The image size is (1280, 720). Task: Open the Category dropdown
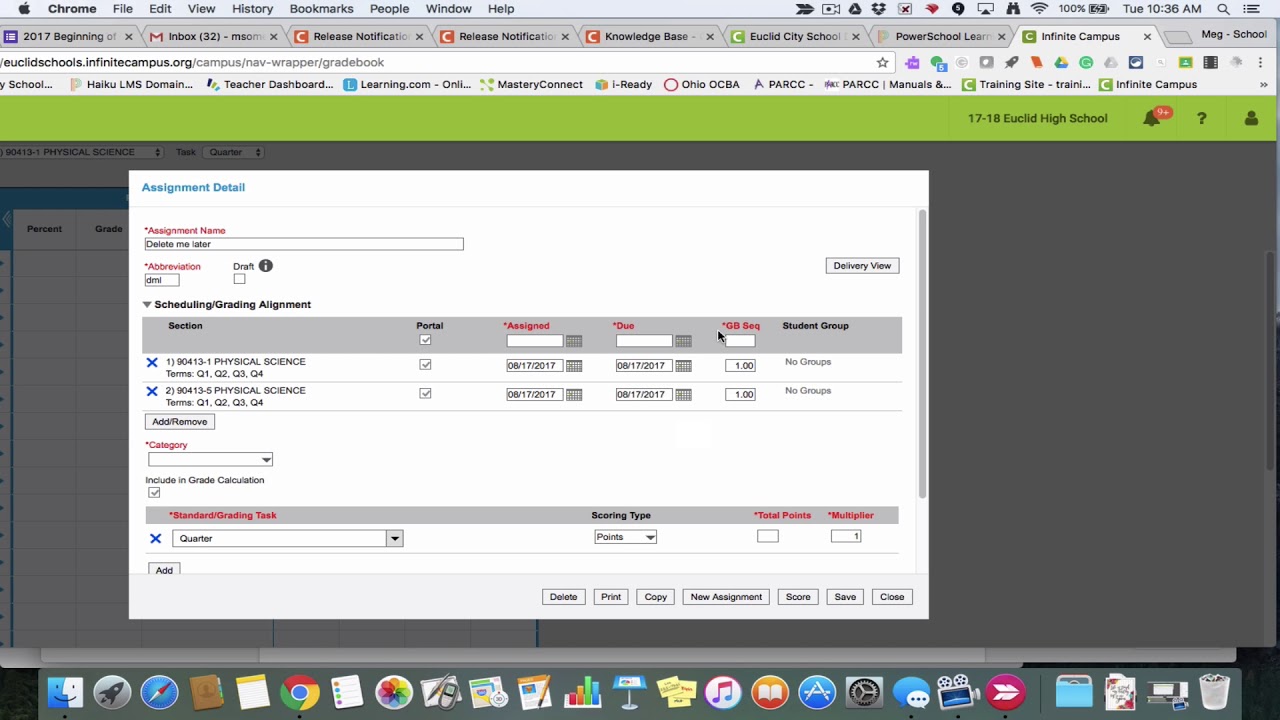210,459
